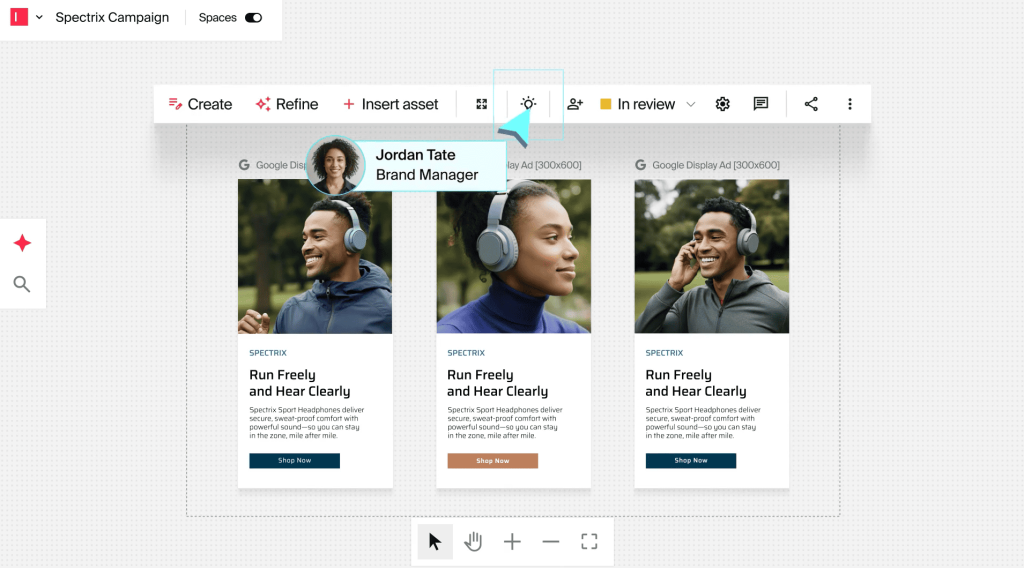Open search from the left sidebar
Image resolution: width=1024 pixels, height=568 pixels.
tap(22, 285)
